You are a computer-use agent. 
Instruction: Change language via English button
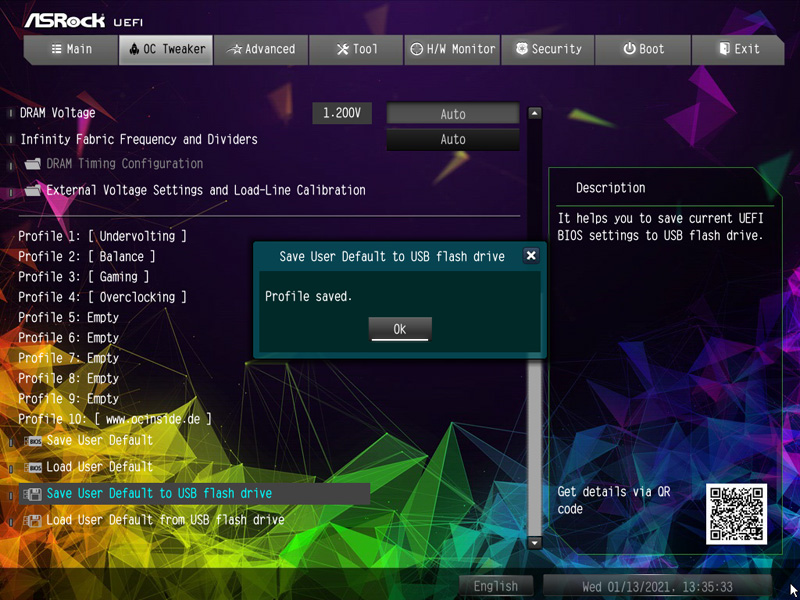coord(496,586)
